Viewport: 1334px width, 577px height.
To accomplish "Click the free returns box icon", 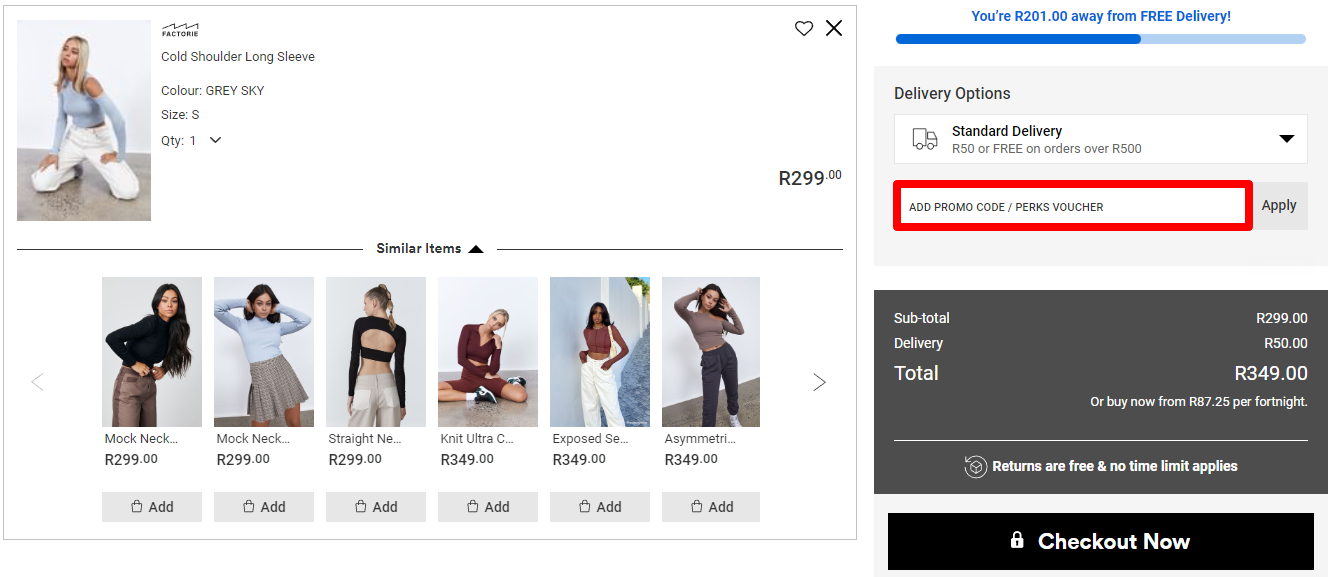I will (976, 467).
